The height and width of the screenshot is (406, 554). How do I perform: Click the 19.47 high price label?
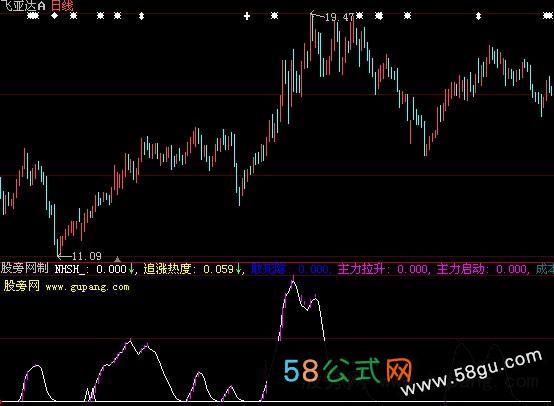[339, 17]
